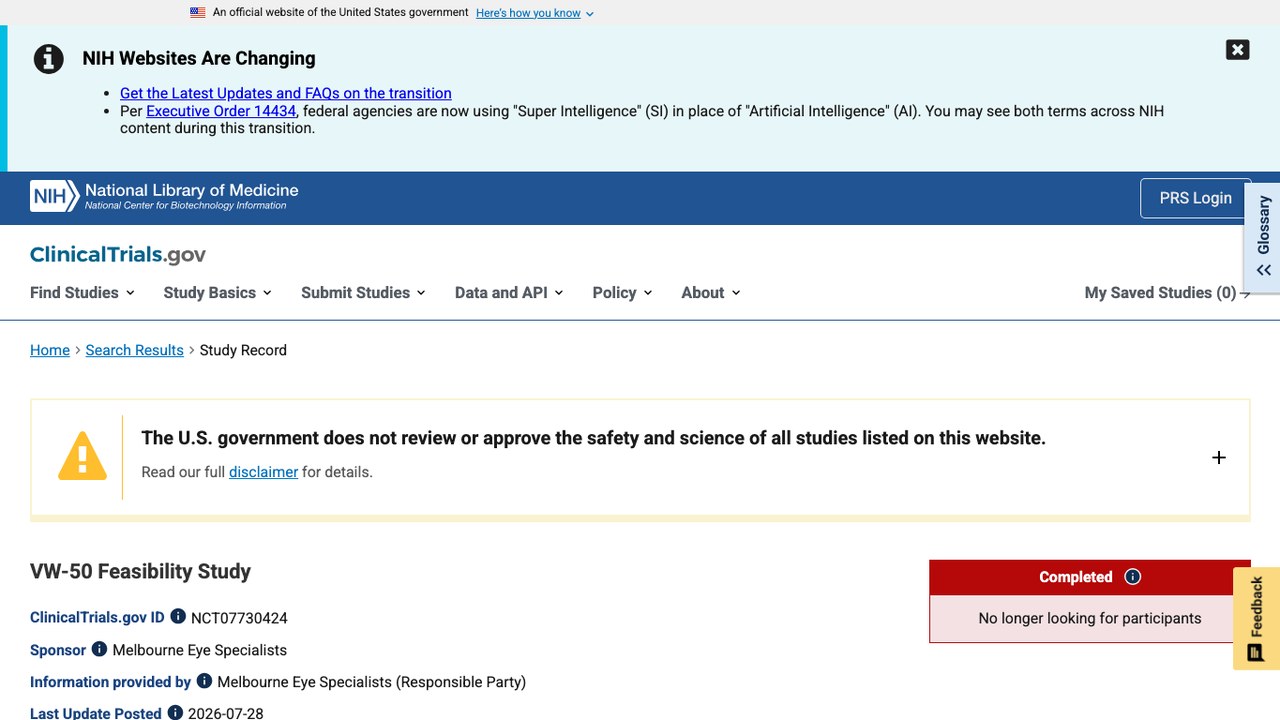The height and width of the screenshot is (720, 1280).
Task: Open the Executive Order 14434 link
Action: (x=221, y=111)
